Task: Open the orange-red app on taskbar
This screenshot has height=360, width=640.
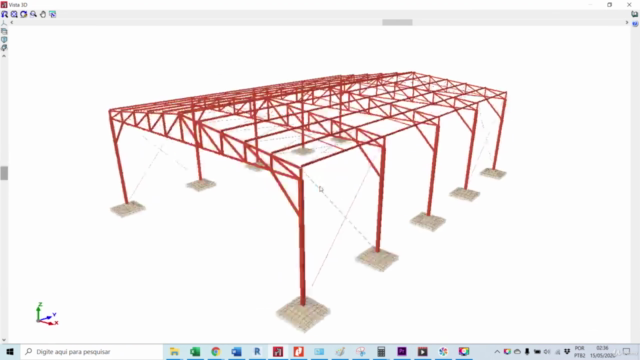Action: [x=298, y=351]
